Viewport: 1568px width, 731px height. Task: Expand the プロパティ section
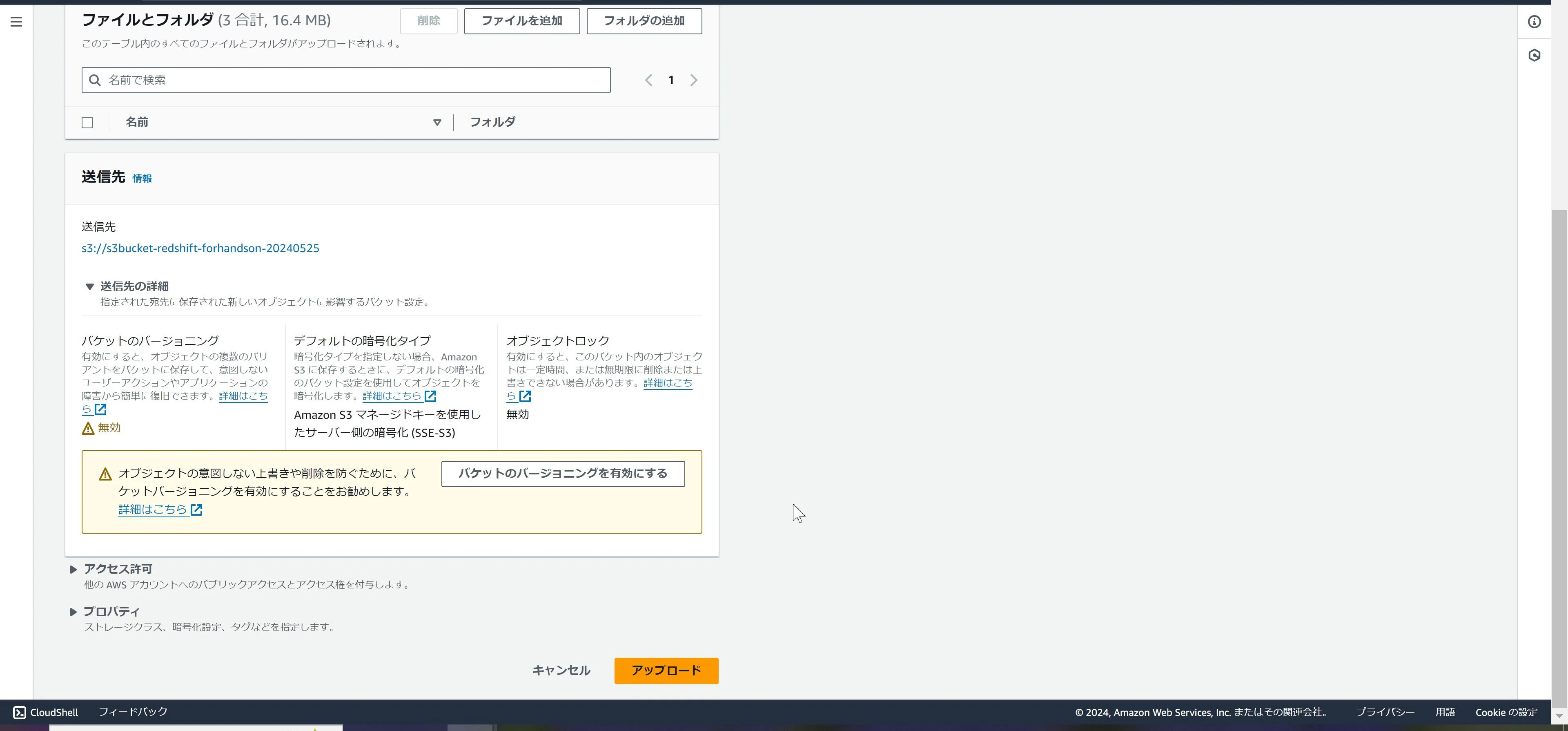[x=73, y=612]
